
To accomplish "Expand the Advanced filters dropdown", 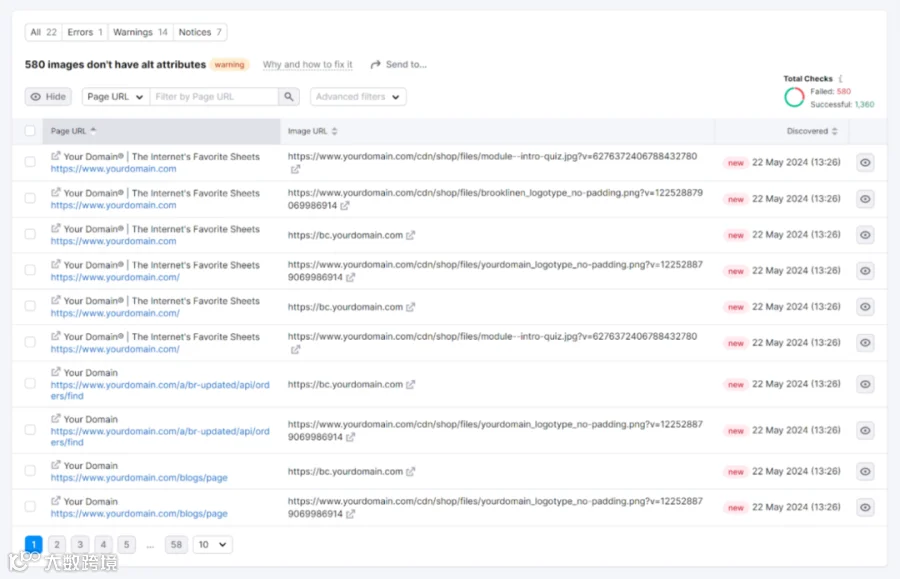I will tap(358, 96).
